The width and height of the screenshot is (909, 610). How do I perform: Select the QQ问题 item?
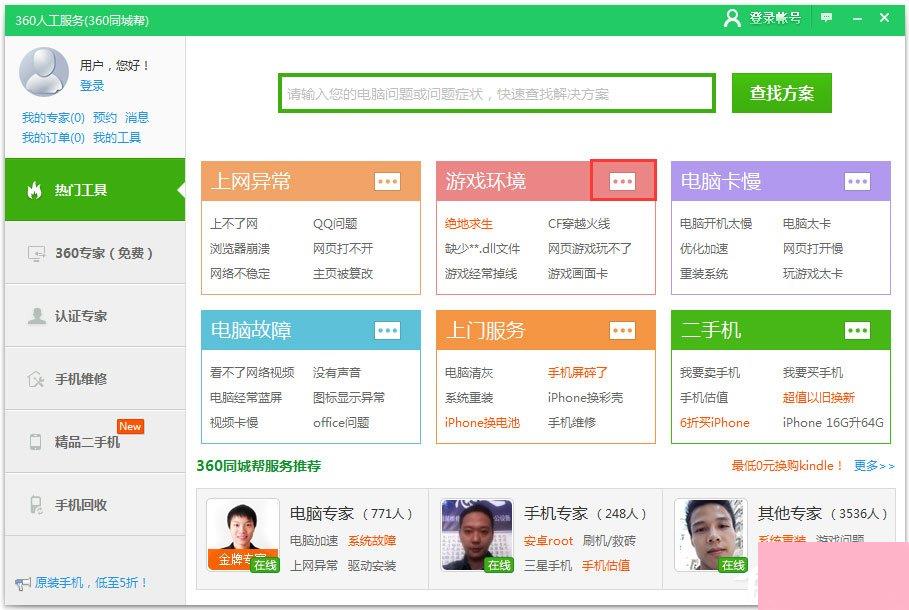coord(335,224)
